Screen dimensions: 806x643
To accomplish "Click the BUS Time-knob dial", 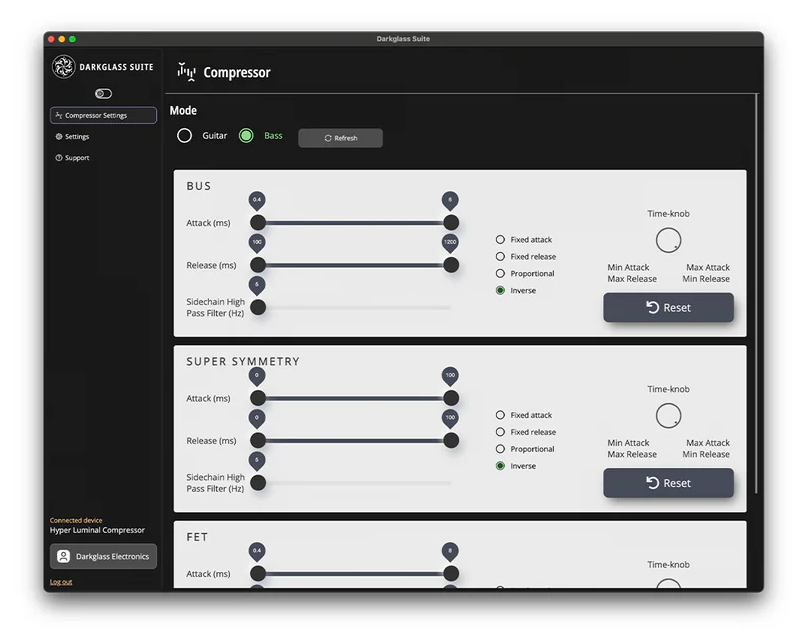I will [x=668, y=240].
